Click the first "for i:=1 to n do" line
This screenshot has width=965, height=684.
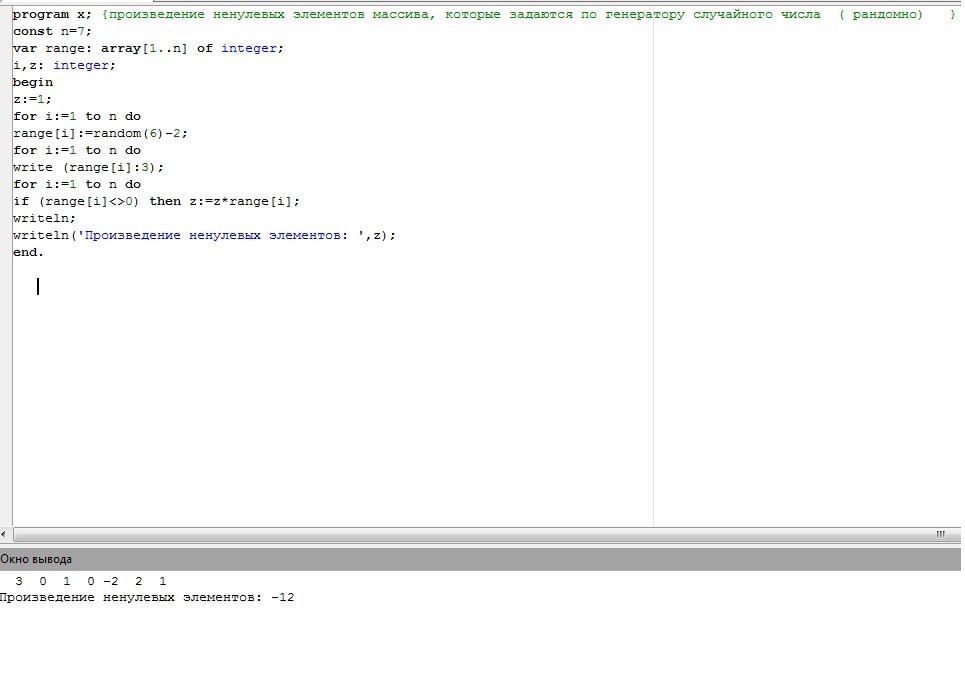(77, 116)
